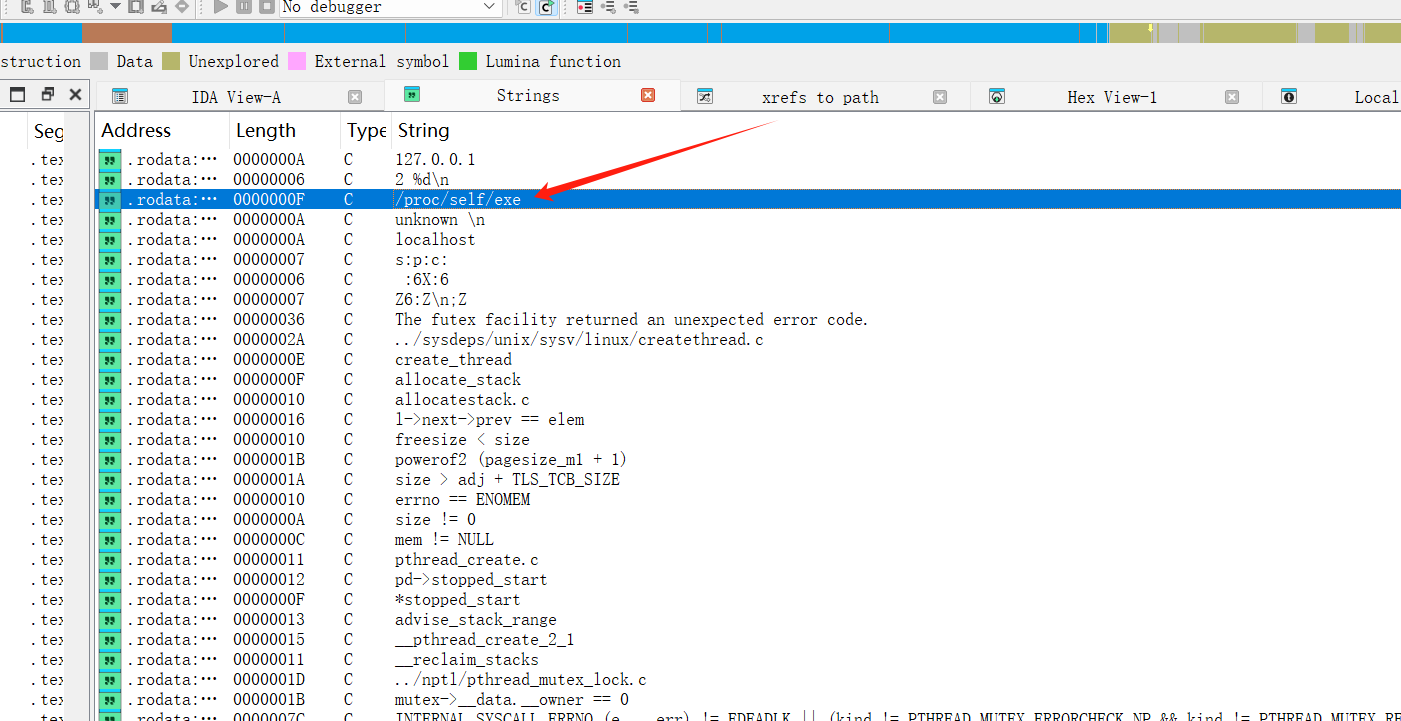1401x721 pixels.
Task: Click the External symbol pink swatch
Action: pos(297,61)
